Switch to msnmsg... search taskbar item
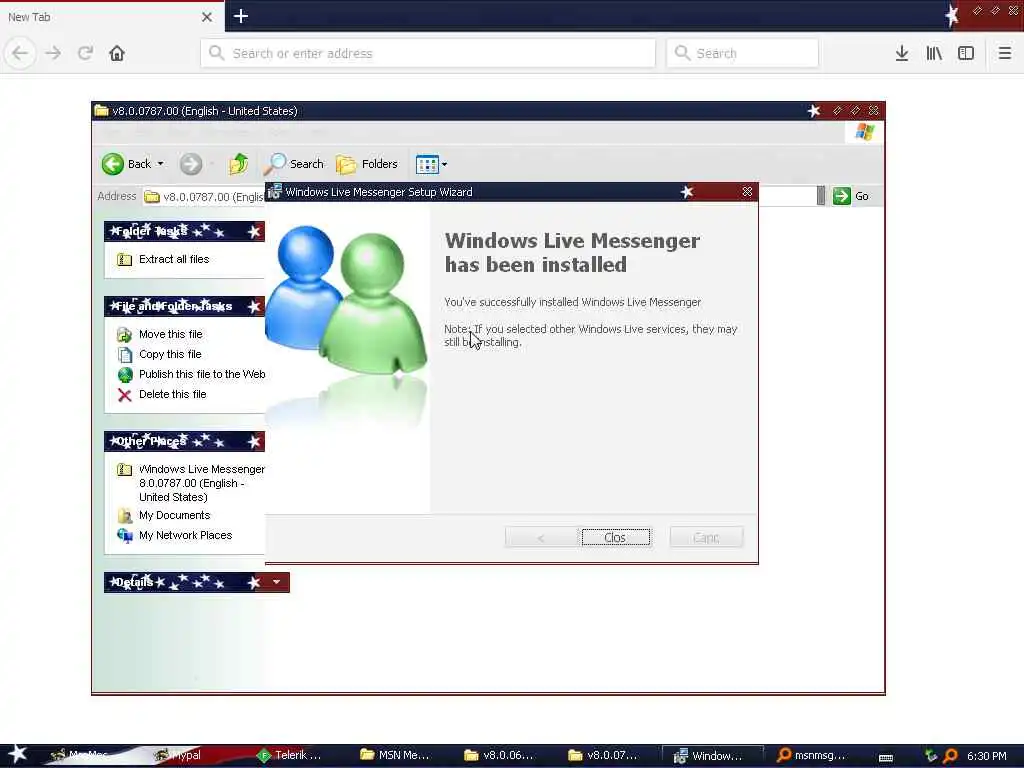This screenshot has height=768, width=1024. (812, 755)
